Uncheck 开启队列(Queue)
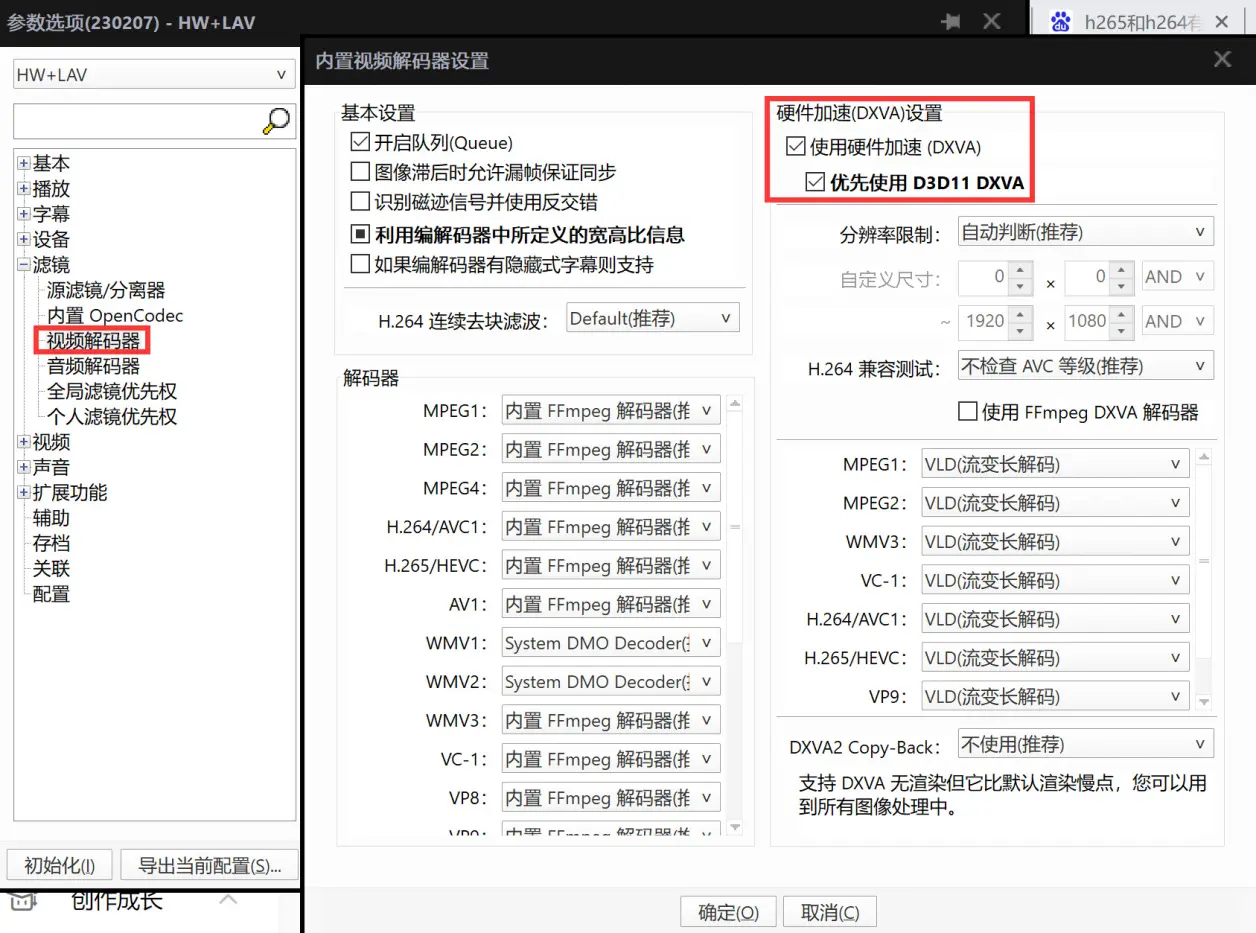The height and width of the screenshot is (933, 1256). [x=360, y=142]
